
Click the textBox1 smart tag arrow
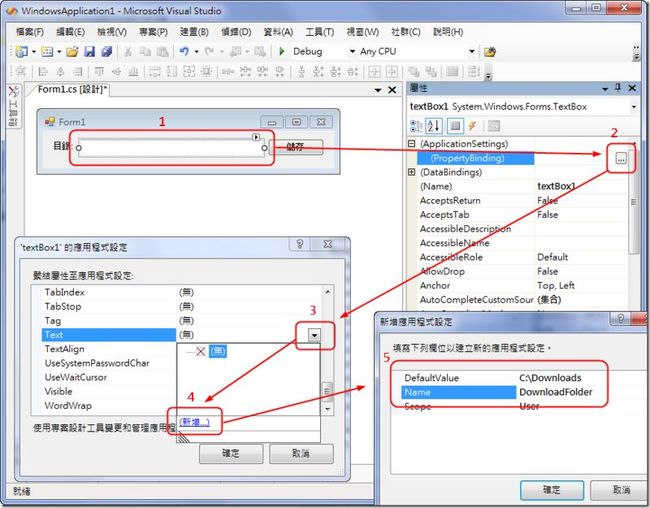(x=256, y=137)
